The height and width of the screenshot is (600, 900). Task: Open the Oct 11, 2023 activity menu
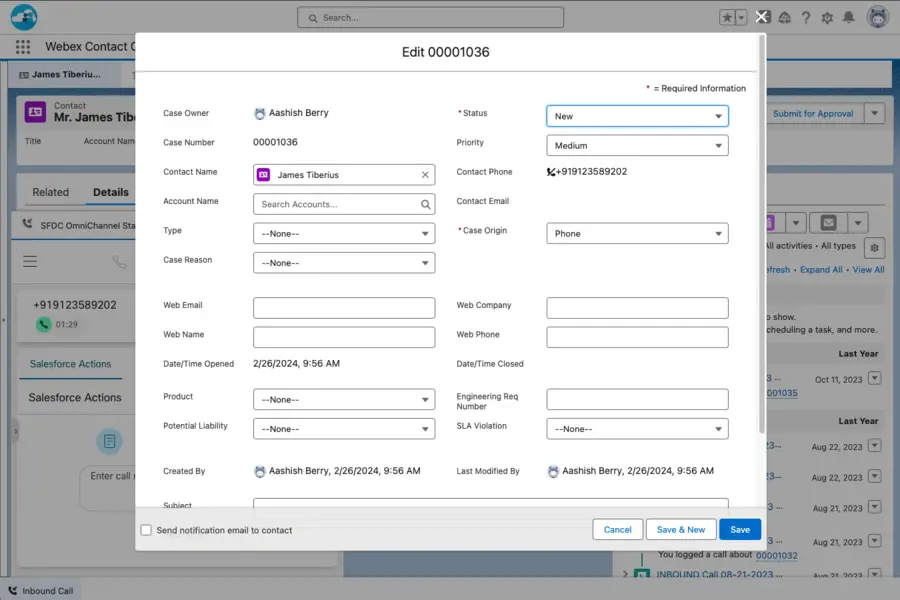tap(874, 378)
